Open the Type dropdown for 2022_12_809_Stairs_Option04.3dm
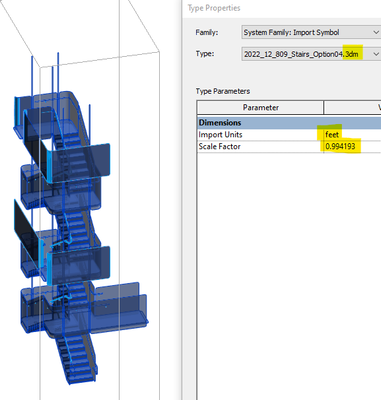The image size is (381, 400). point(311,54)
